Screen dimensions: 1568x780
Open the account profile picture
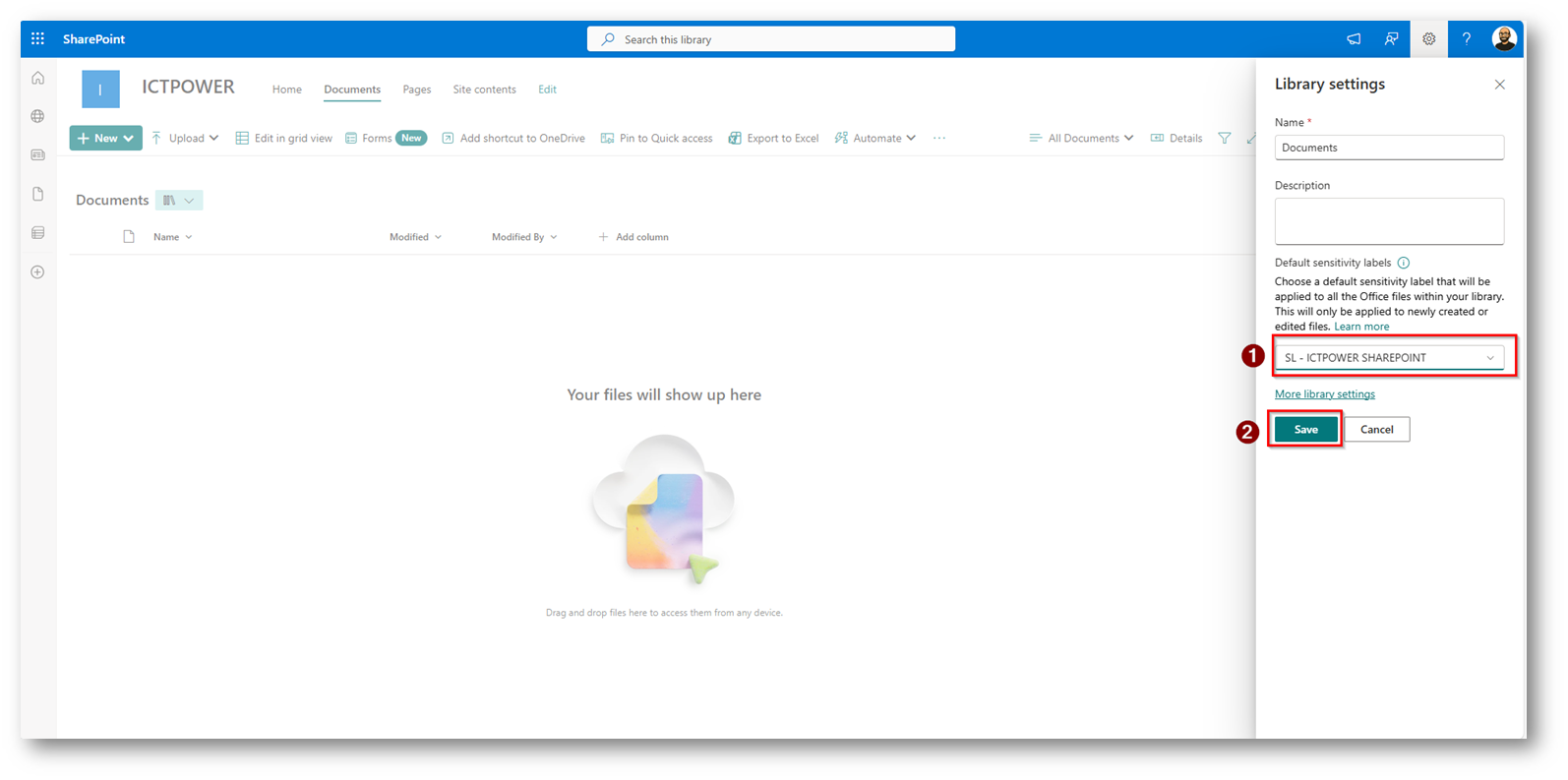(1504, 39)
